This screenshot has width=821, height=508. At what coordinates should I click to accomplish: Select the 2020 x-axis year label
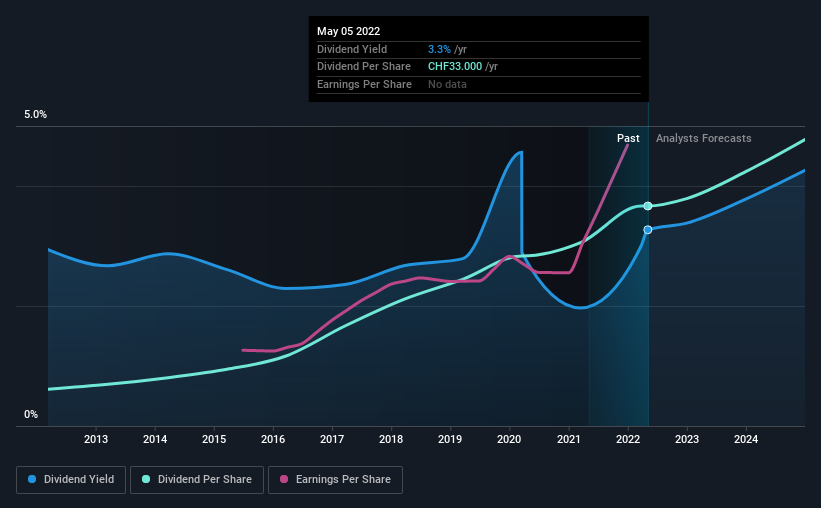point(509,439)
